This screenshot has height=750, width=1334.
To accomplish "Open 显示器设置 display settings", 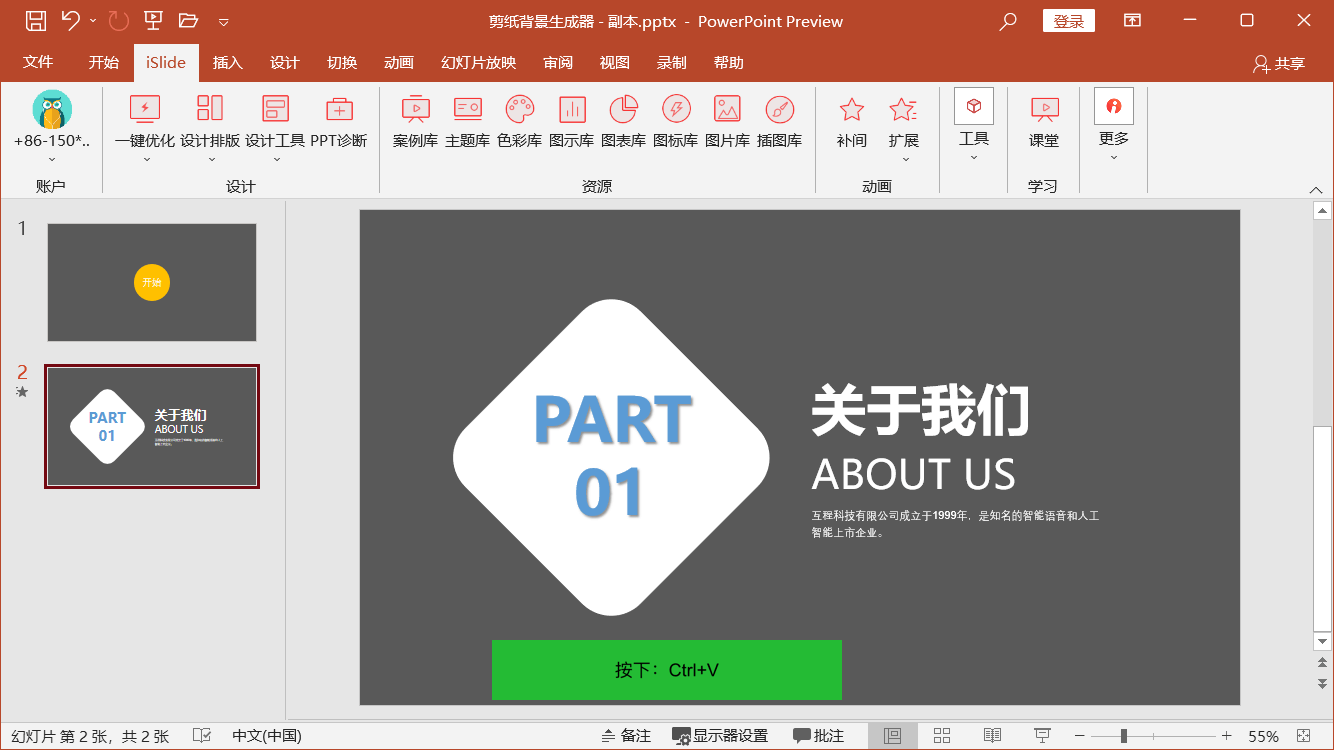I will [x=720, y=736].
